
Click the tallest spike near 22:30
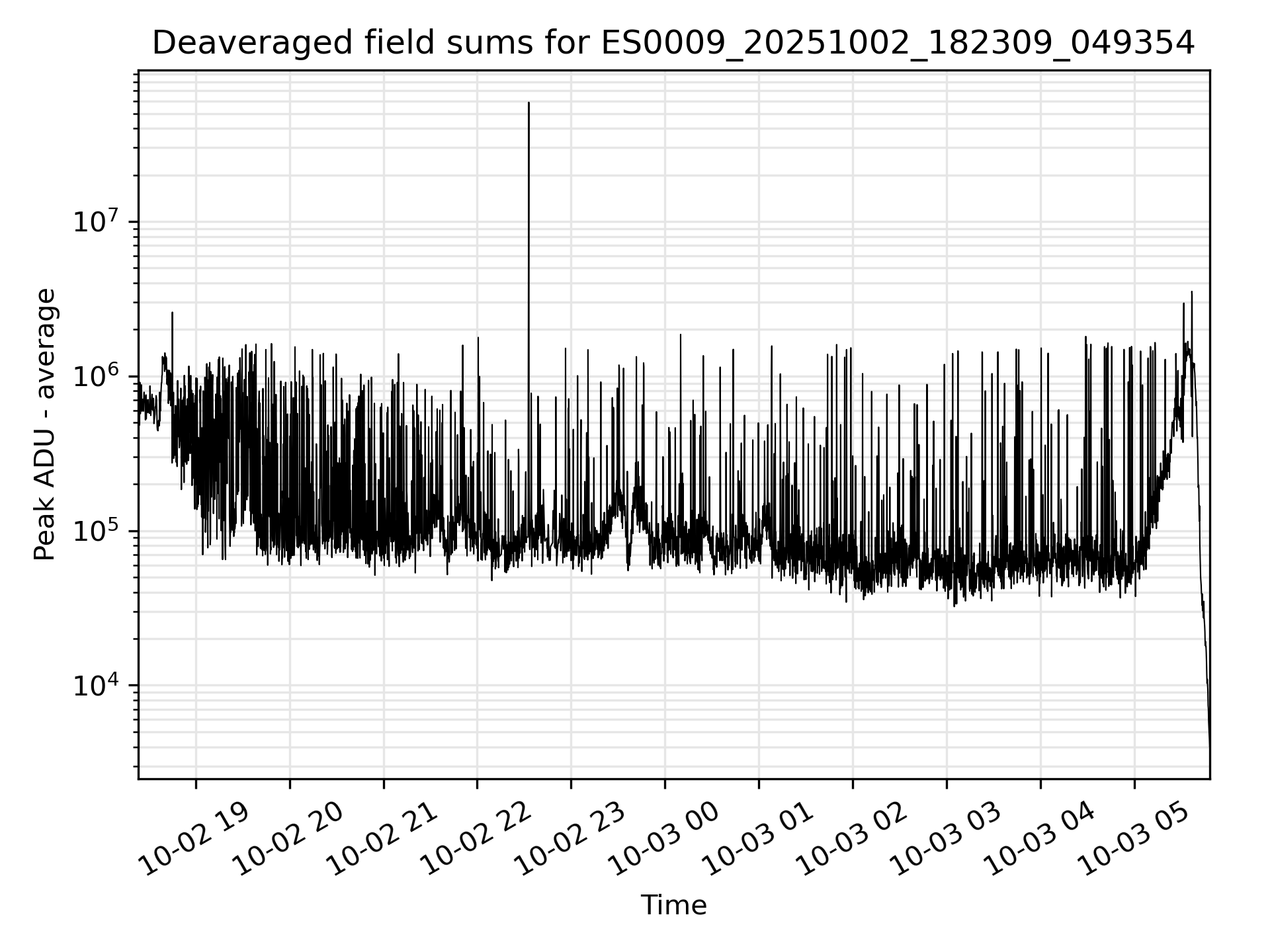tap(529, 198)
